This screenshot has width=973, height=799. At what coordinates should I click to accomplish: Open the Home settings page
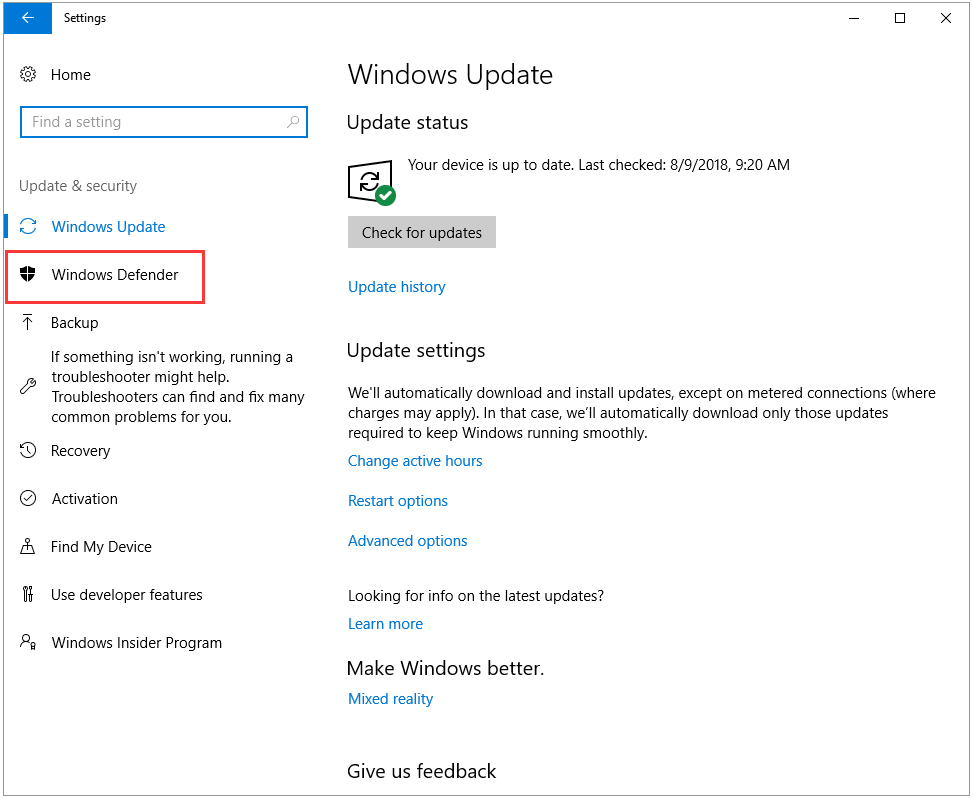(71, 75)
